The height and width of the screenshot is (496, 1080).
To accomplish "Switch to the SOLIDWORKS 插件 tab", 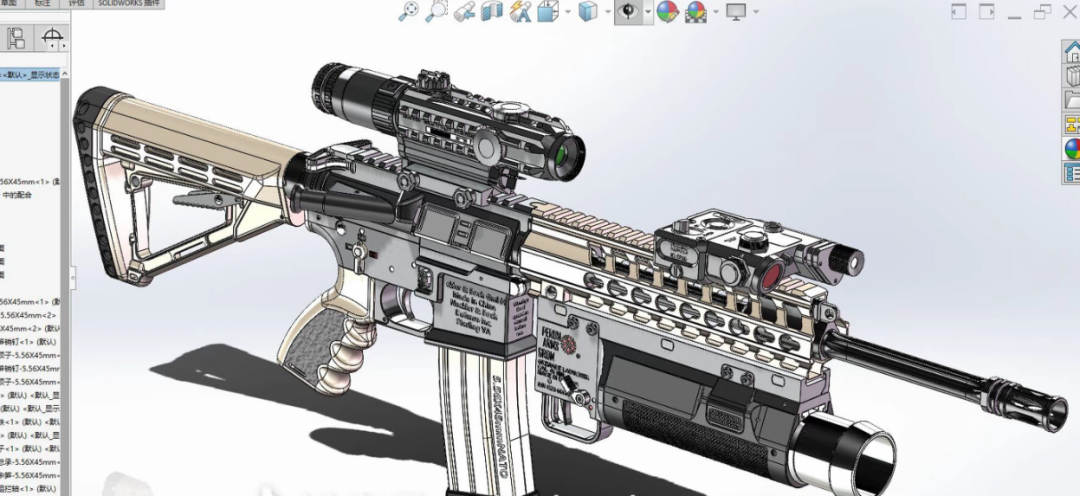I will click(x=128, y=3).
